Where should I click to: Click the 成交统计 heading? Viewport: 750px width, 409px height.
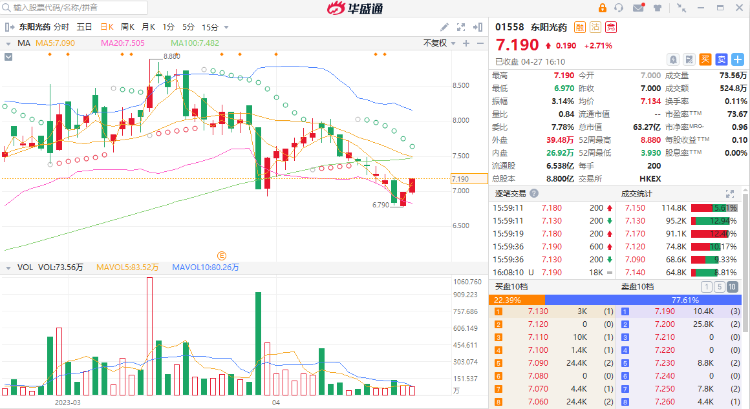coord(636,194)
